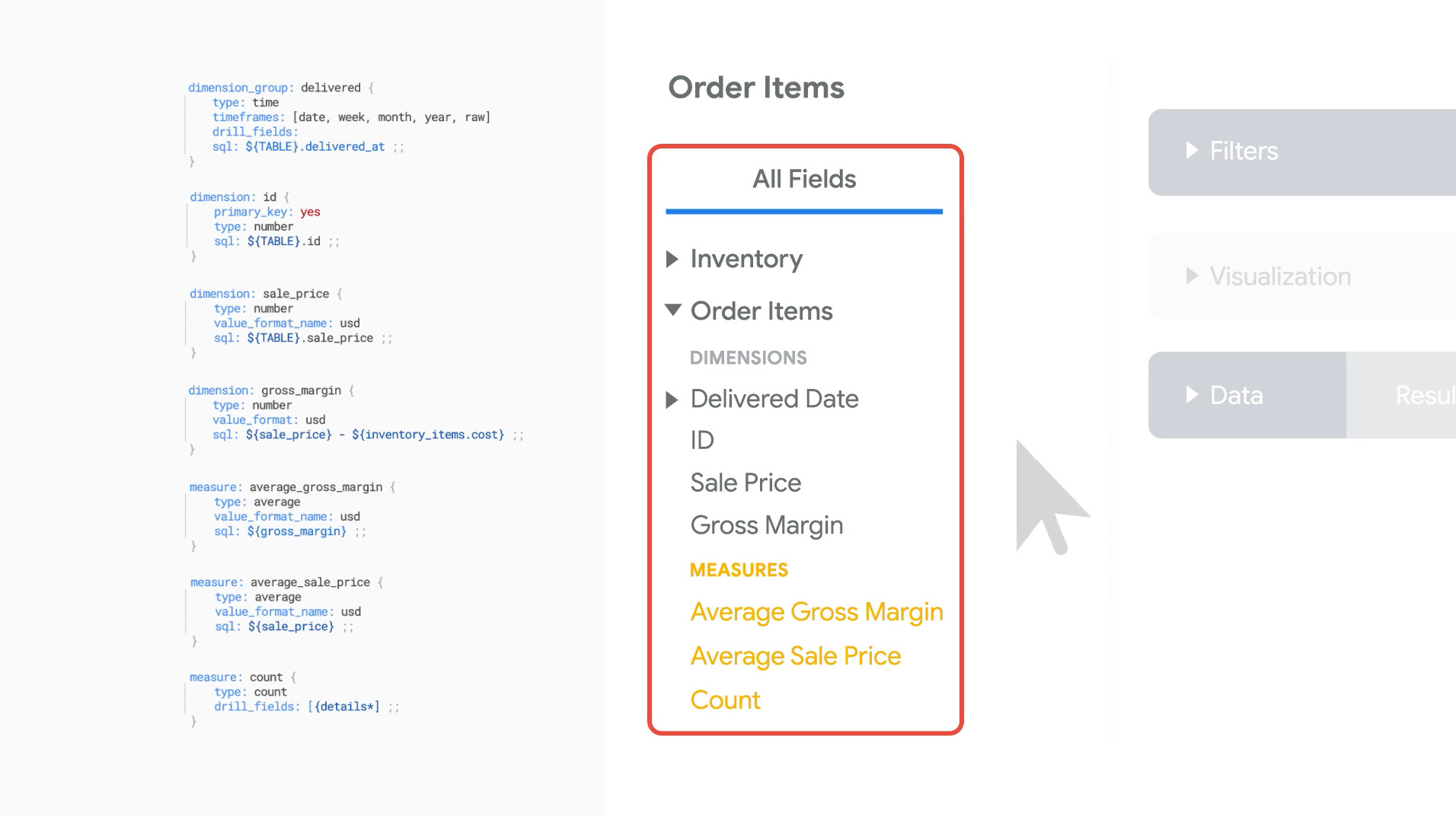Expand the Filters panel arrow
Screen dimensions: 1456x816
tap(1192, 151)
